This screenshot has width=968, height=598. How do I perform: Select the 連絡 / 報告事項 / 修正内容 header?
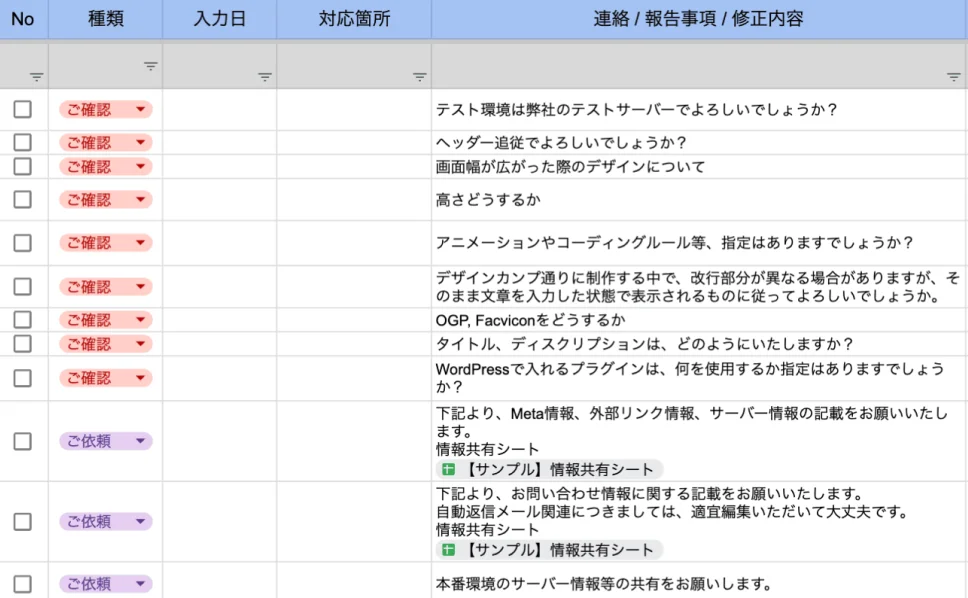point(699,19)
